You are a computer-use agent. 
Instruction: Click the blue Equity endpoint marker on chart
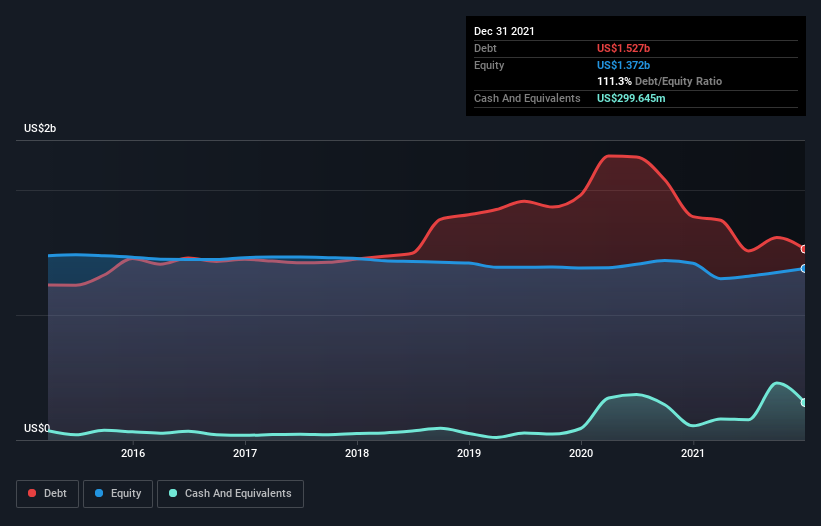tap(803, 268)
